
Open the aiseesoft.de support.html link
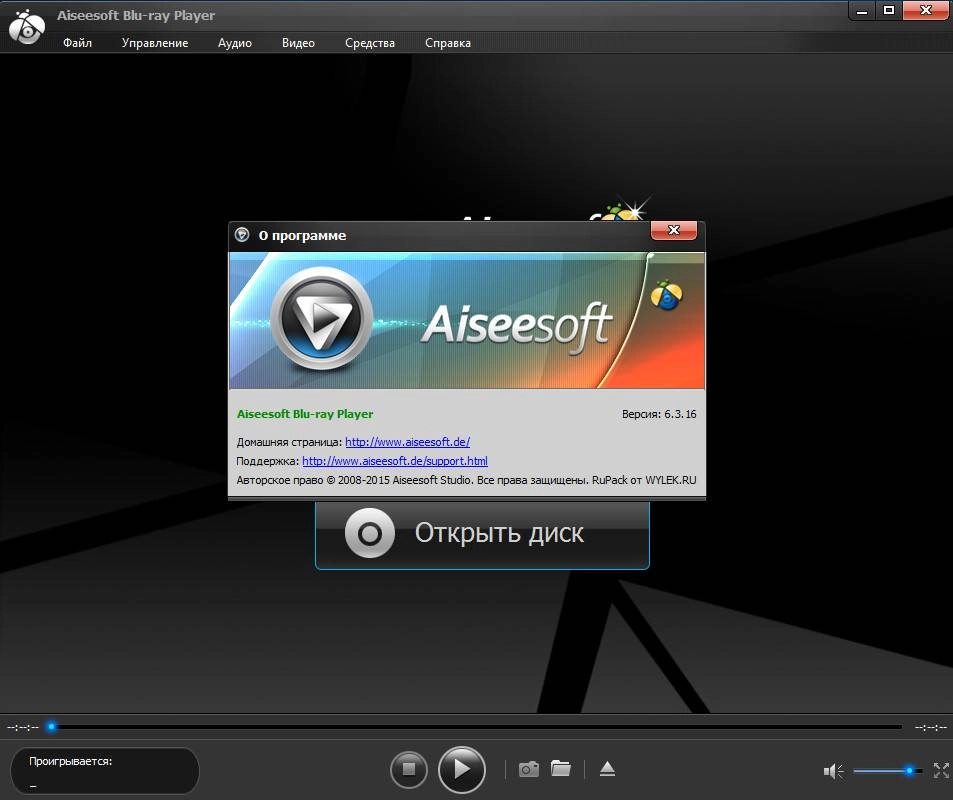pos(394,461)
